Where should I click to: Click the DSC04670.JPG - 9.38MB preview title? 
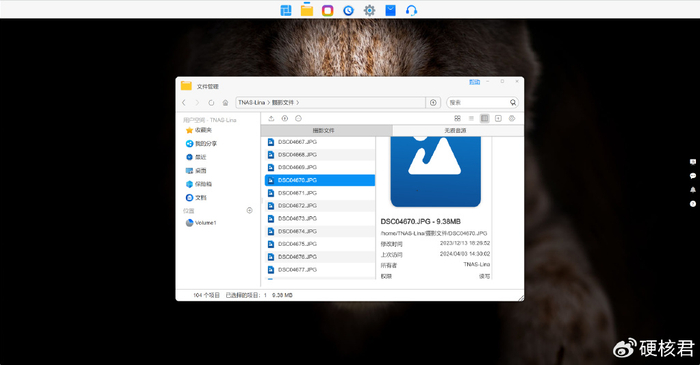coord(421,222)
